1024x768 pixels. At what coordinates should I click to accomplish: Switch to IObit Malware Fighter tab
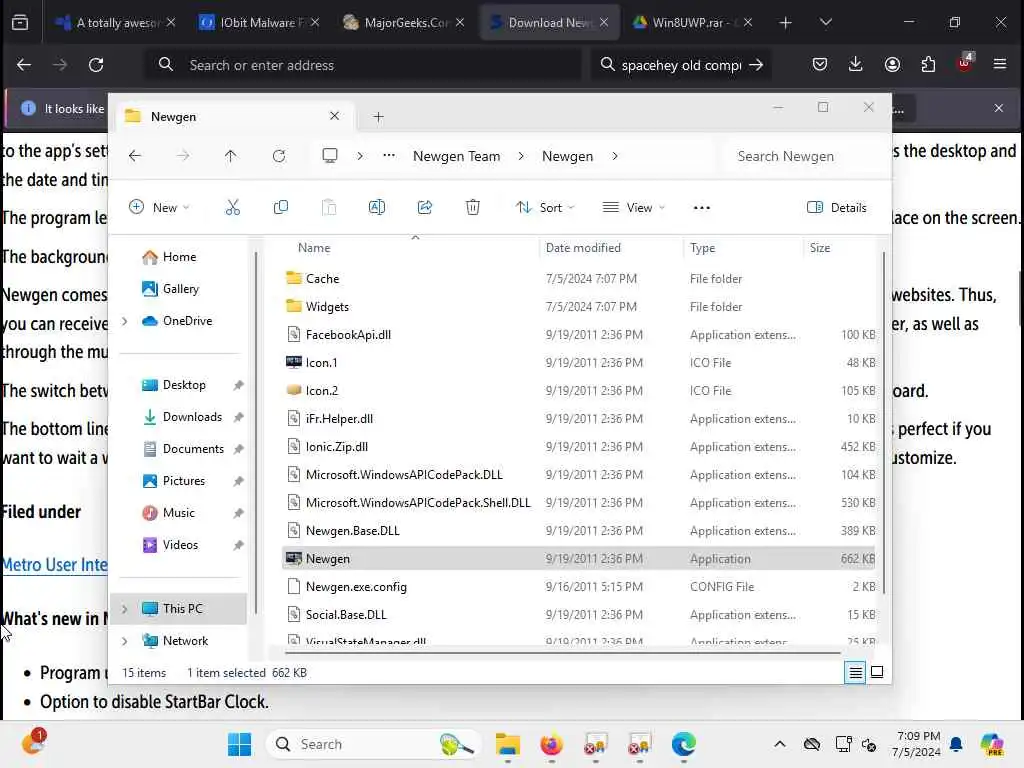(259, 23)
